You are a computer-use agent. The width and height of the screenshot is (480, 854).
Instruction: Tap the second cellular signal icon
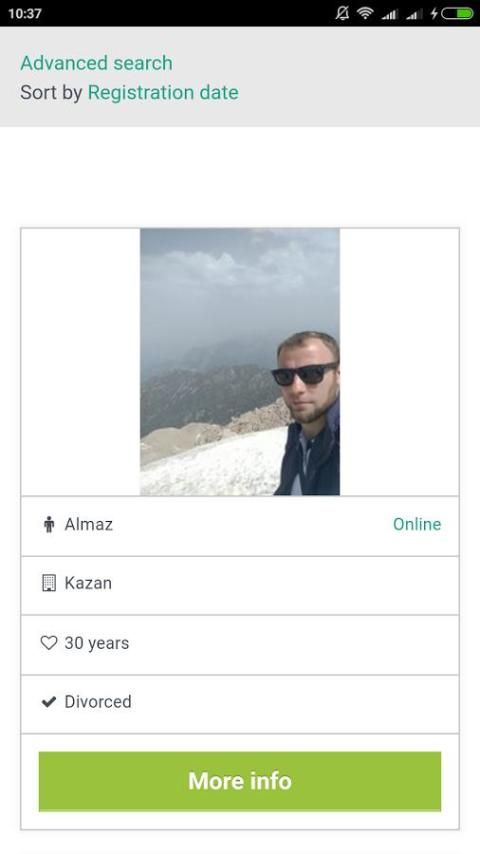414,14
